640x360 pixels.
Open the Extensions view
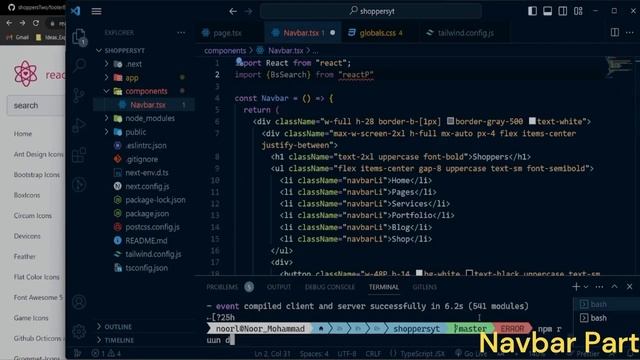(x=79, y=155)
